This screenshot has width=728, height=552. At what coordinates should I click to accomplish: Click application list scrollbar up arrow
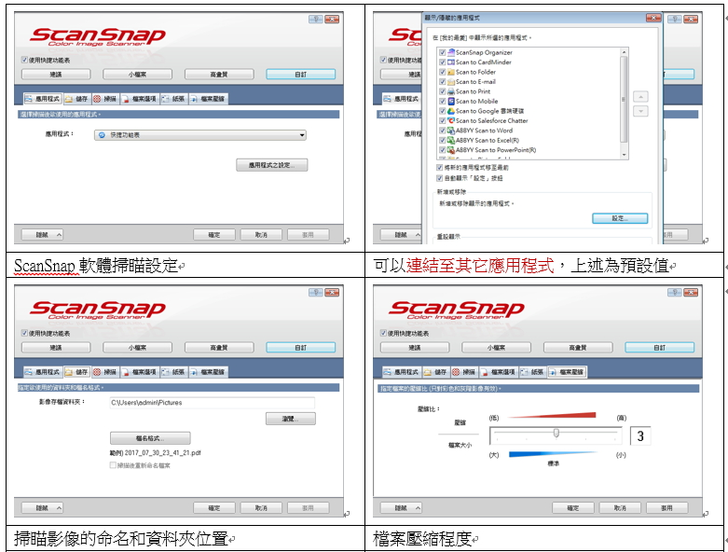click(x=624, y=51)
